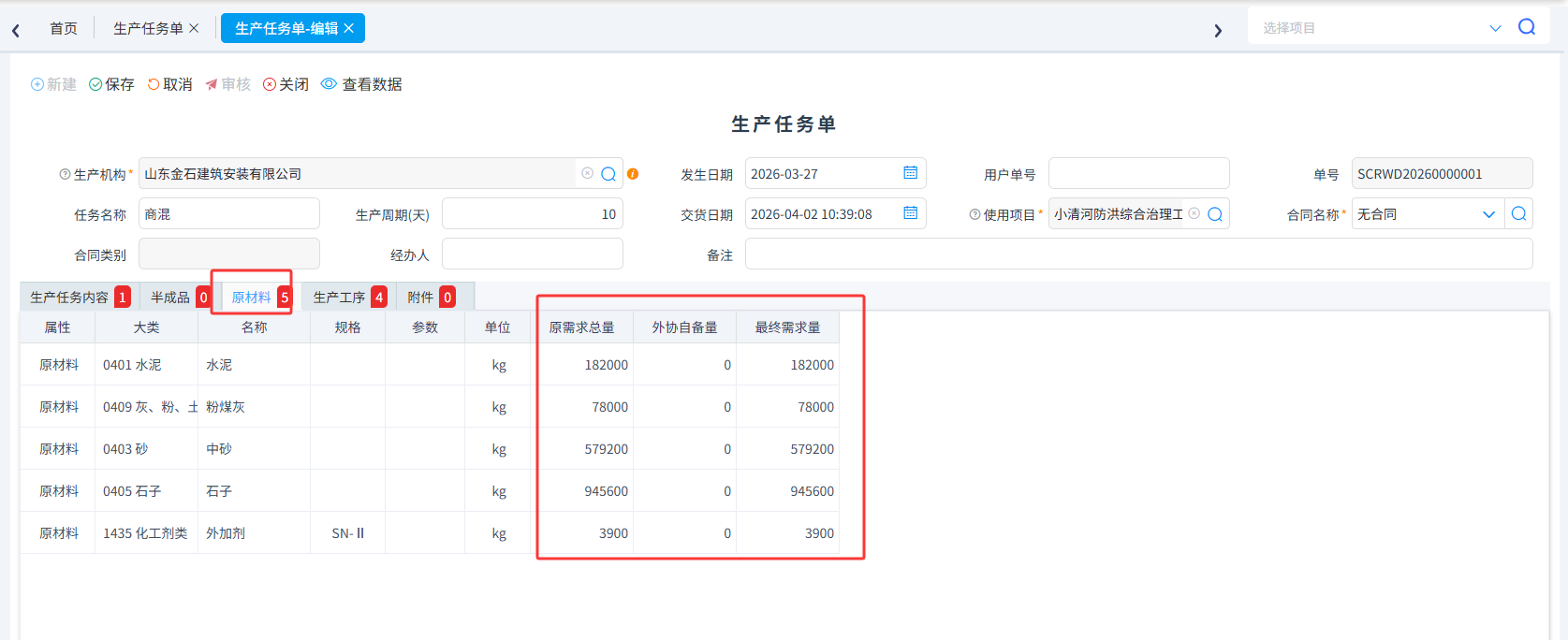Screen dimensions: 1568x640
Task: Clear the 生产机构 field with its x icon
Action: click(587, 173)
